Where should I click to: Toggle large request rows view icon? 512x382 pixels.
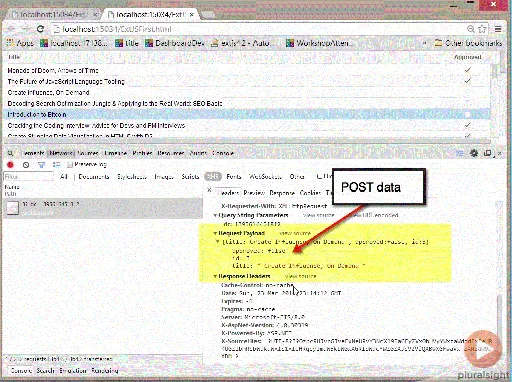(57, 165)
